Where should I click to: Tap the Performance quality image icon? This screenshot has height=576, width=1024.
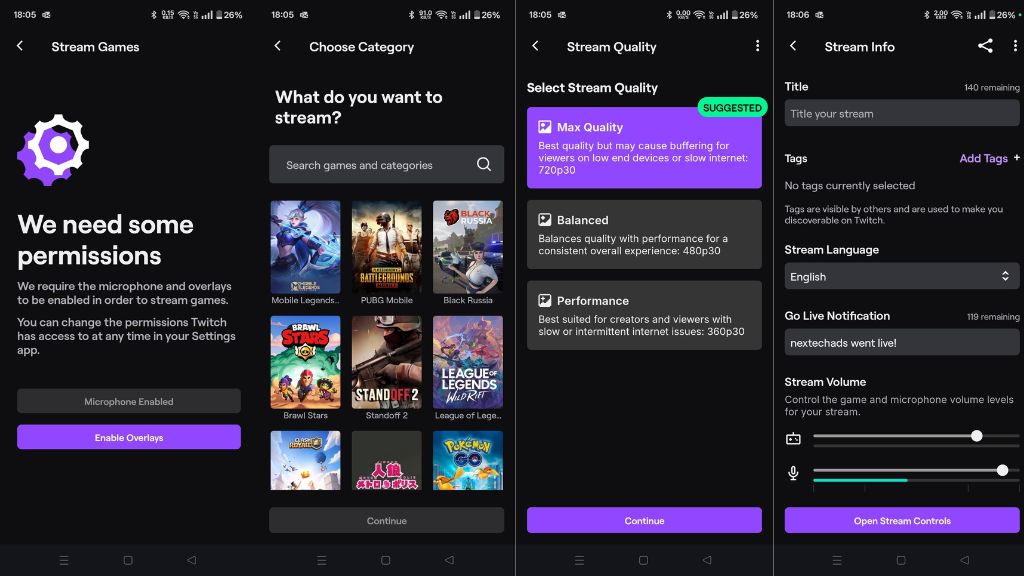coord(545,300)
